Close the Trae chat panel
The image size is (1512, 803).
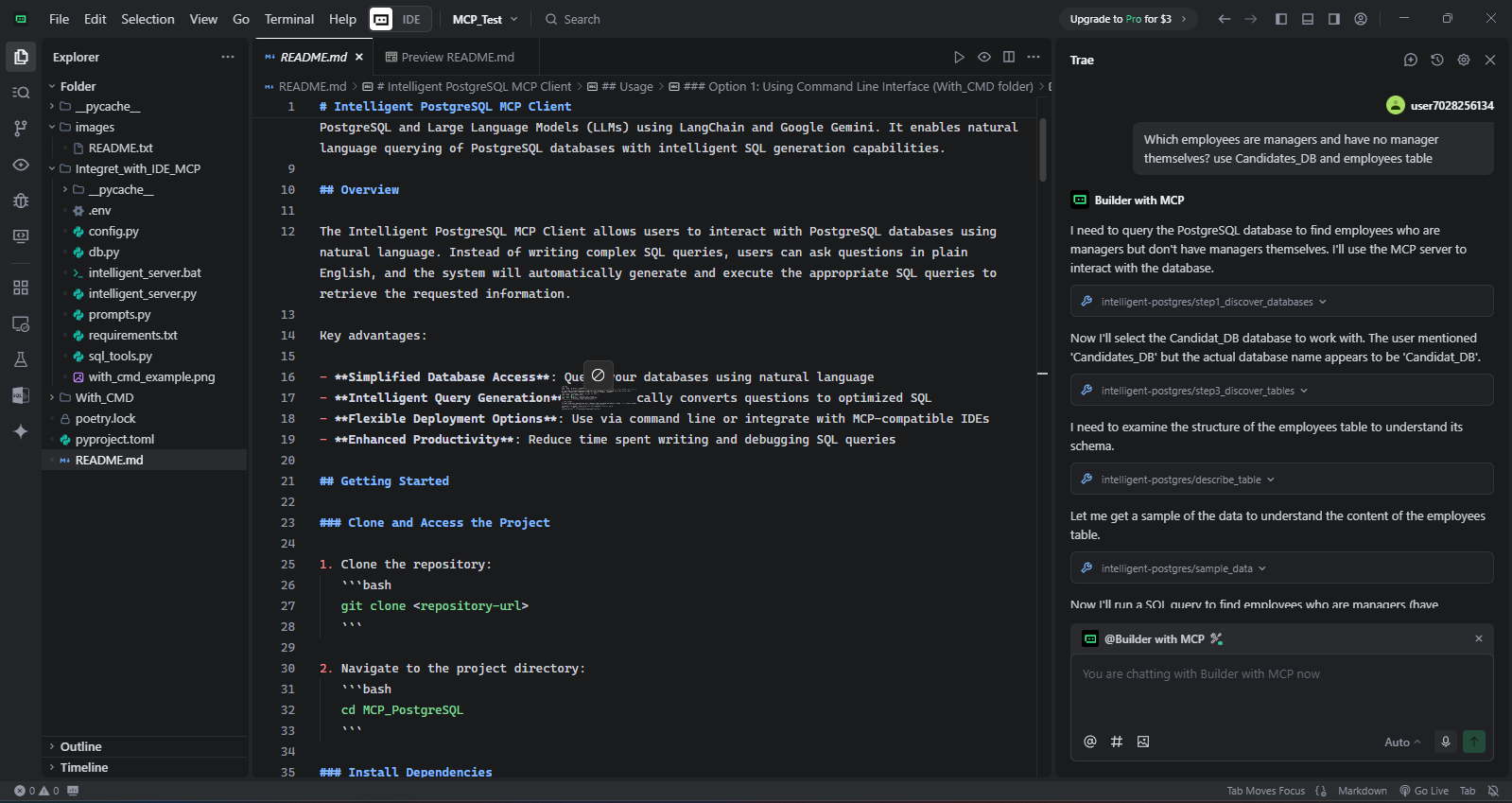coord(1490,60)
